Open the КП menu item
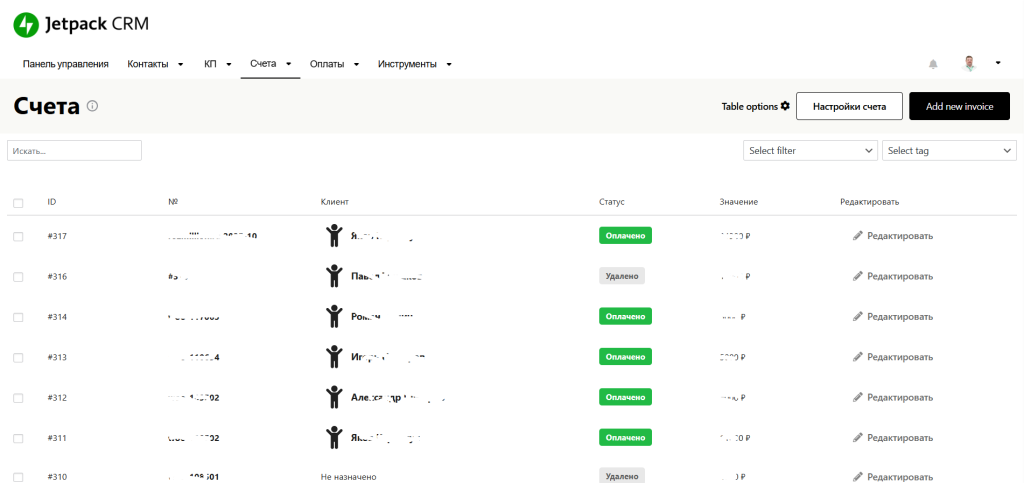Screen dimensions: 1024x483 coord(210,64)
